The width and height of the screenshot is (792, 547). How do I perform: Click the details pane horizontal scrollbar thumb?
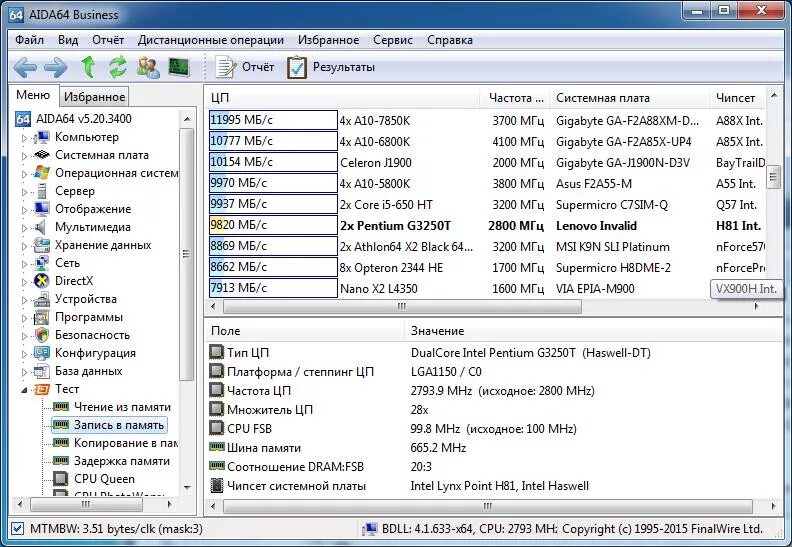487,506
